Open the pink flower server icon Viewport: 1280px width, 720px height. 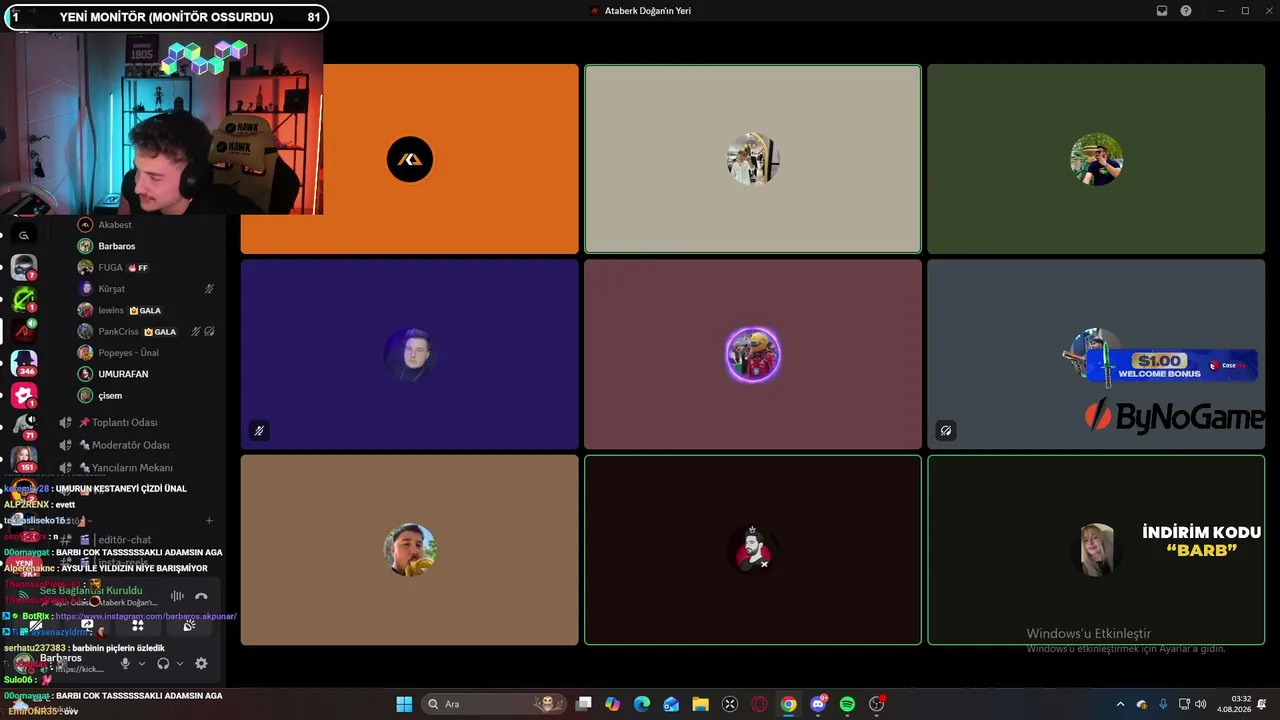coord(24,395)
